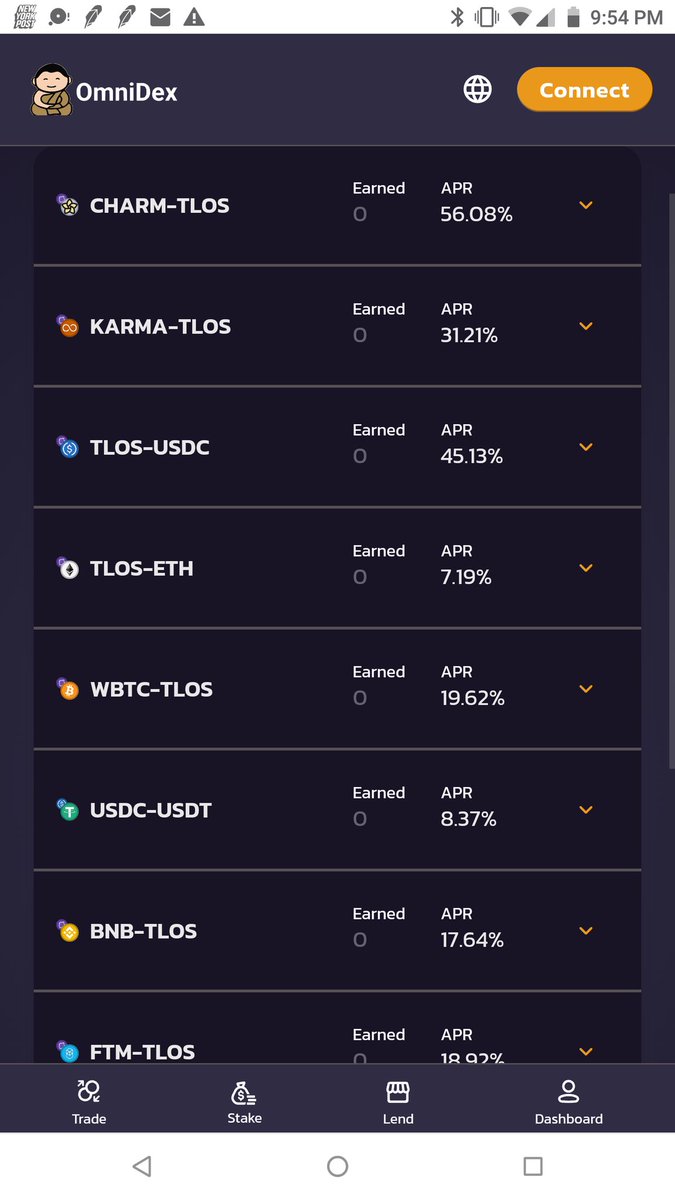Open the language globe icon
This screenshot has height=1200, width=675.
click(478, 90)
